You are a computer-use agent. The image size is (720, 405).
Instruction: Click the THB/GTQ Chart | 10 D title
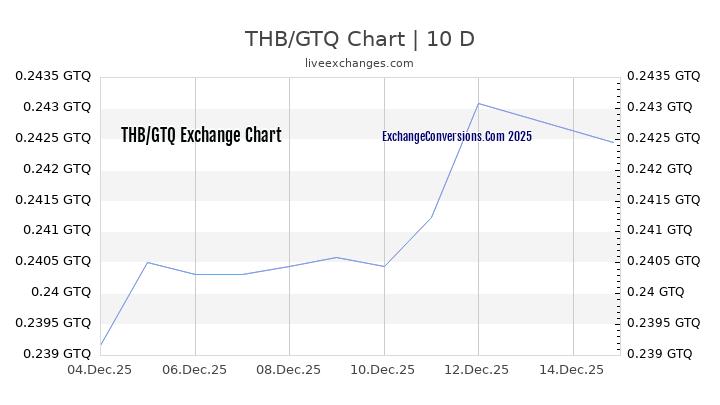click(360, 39)
